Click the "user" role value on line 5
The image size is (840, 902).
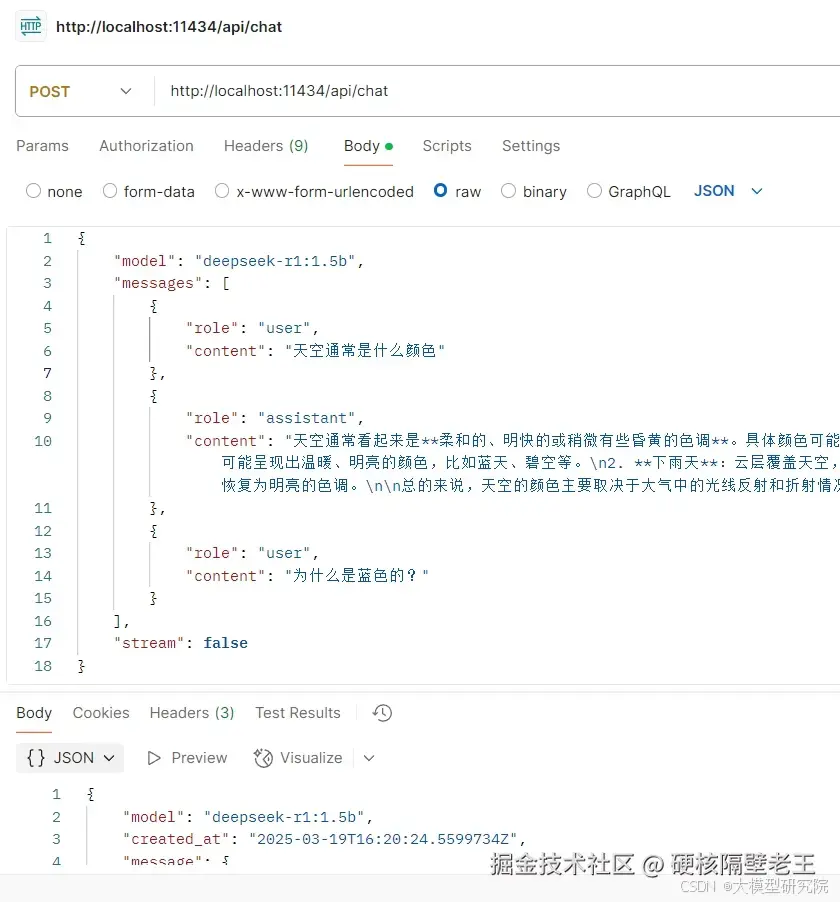point(284,328)
